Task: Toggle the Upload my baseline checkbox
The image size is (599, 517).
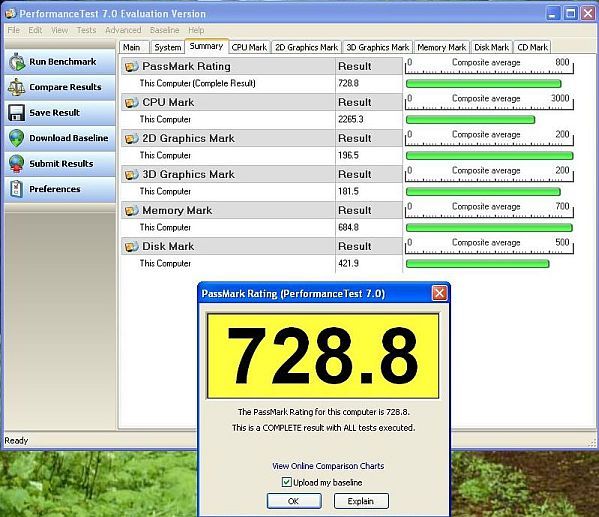Action: [286, 482]
